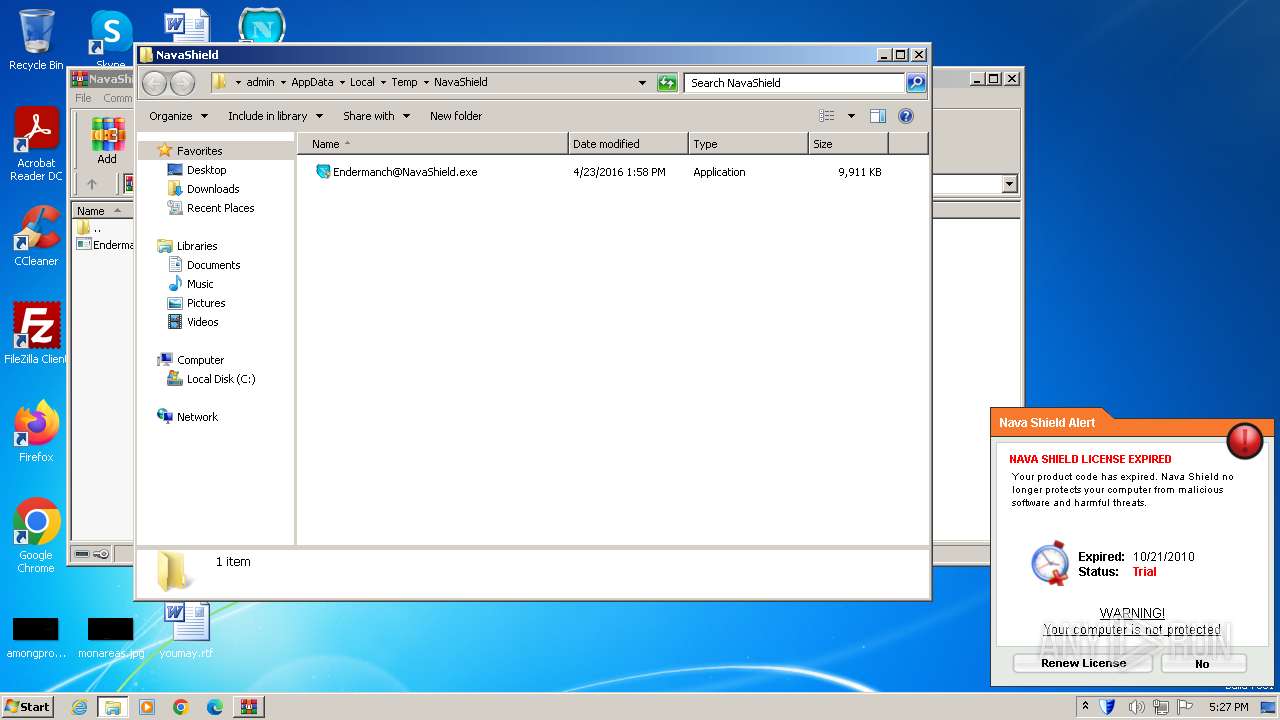This screenshot has height=720, width=1280.
Task: Open Media Player taskbar icon
Action: 147,707
